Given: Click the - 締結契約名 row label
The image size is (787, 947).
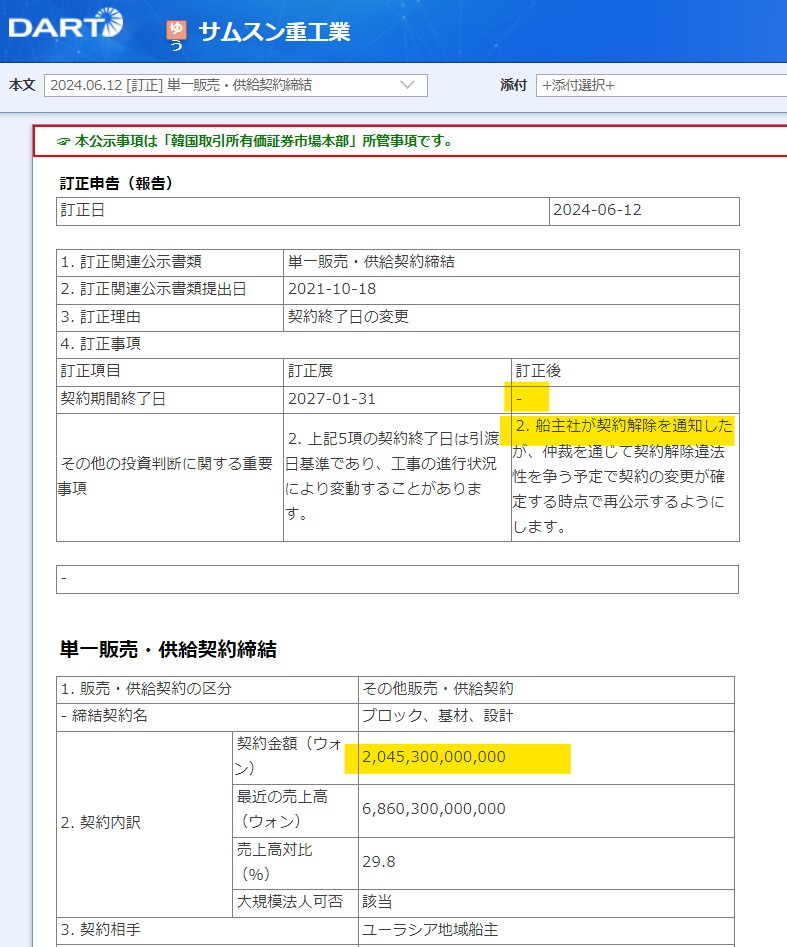Looking at the screenshot, I should point(104,716).
